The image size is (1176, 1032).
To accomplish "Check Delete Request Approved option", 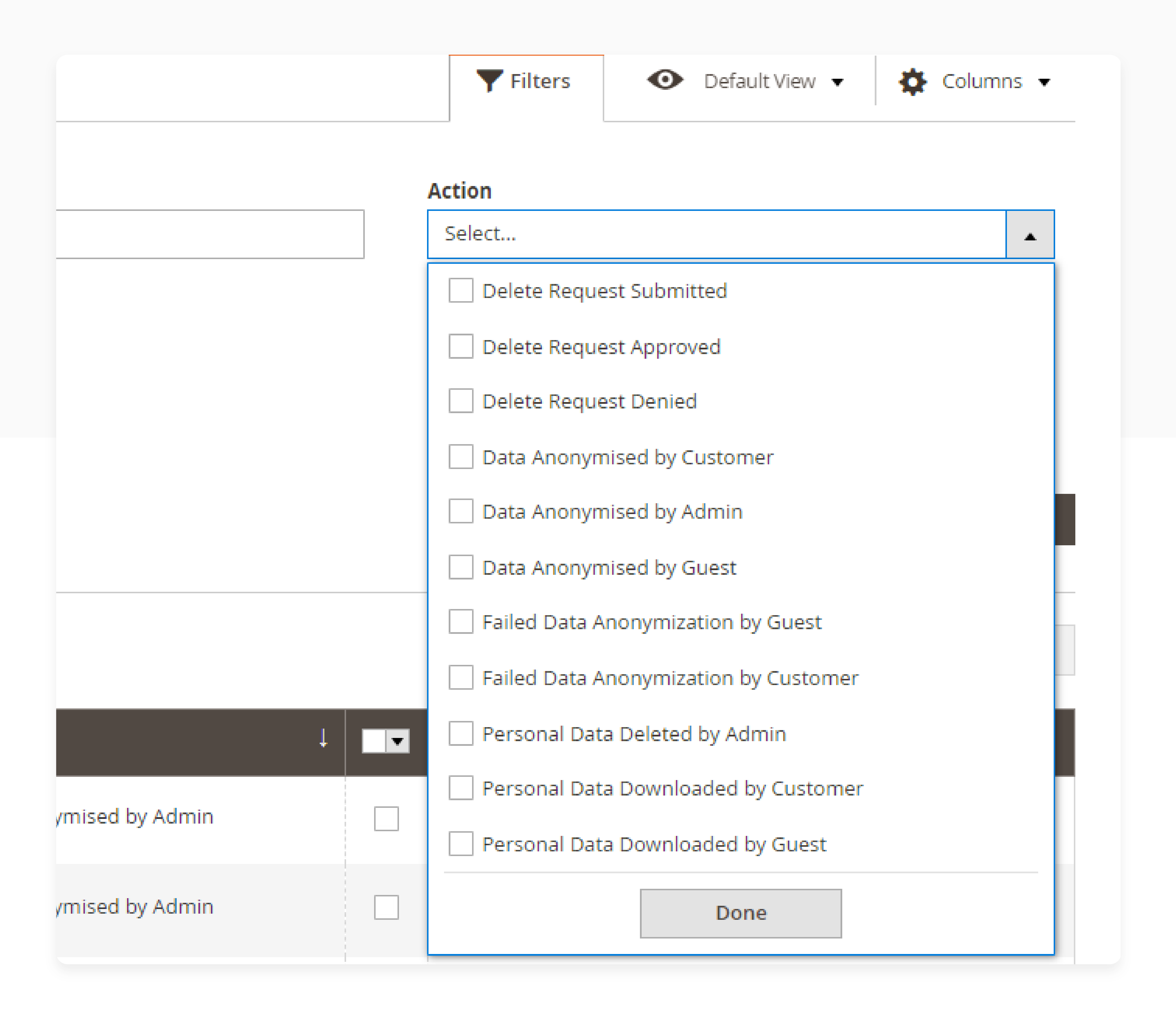I will (461, 346).
